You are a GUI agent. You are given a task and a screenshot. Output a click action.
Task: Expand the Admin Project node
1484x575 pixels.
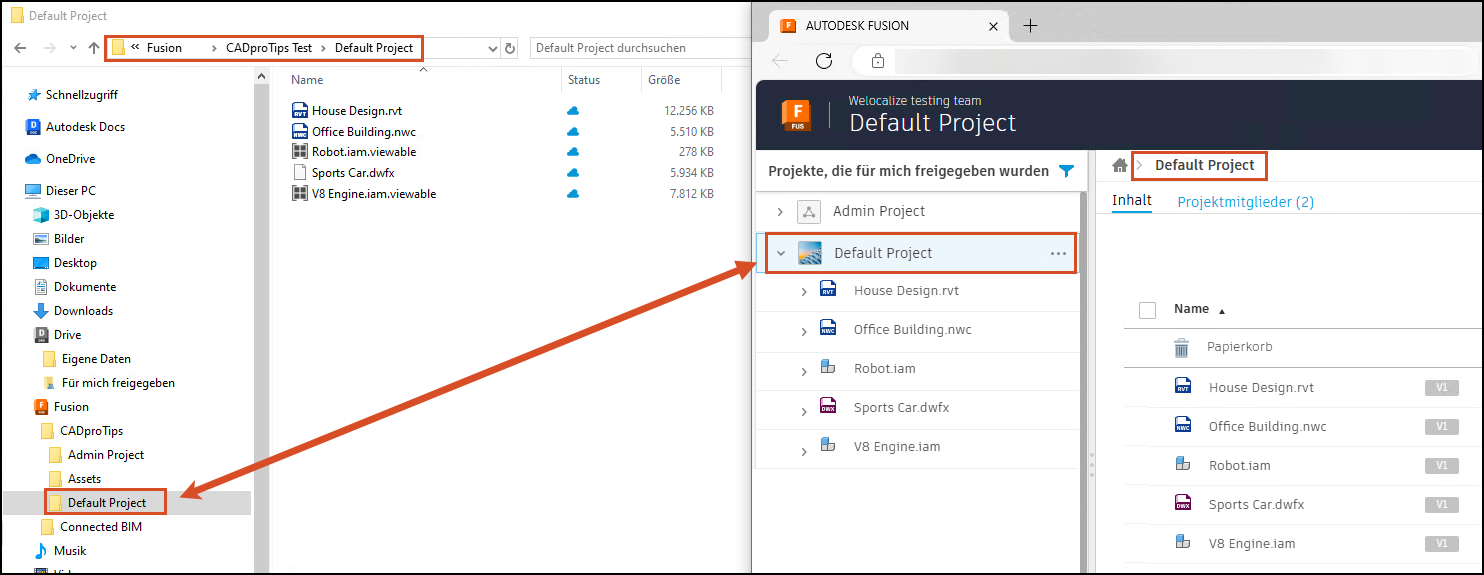pyautogui.click(x=780, y=211)
